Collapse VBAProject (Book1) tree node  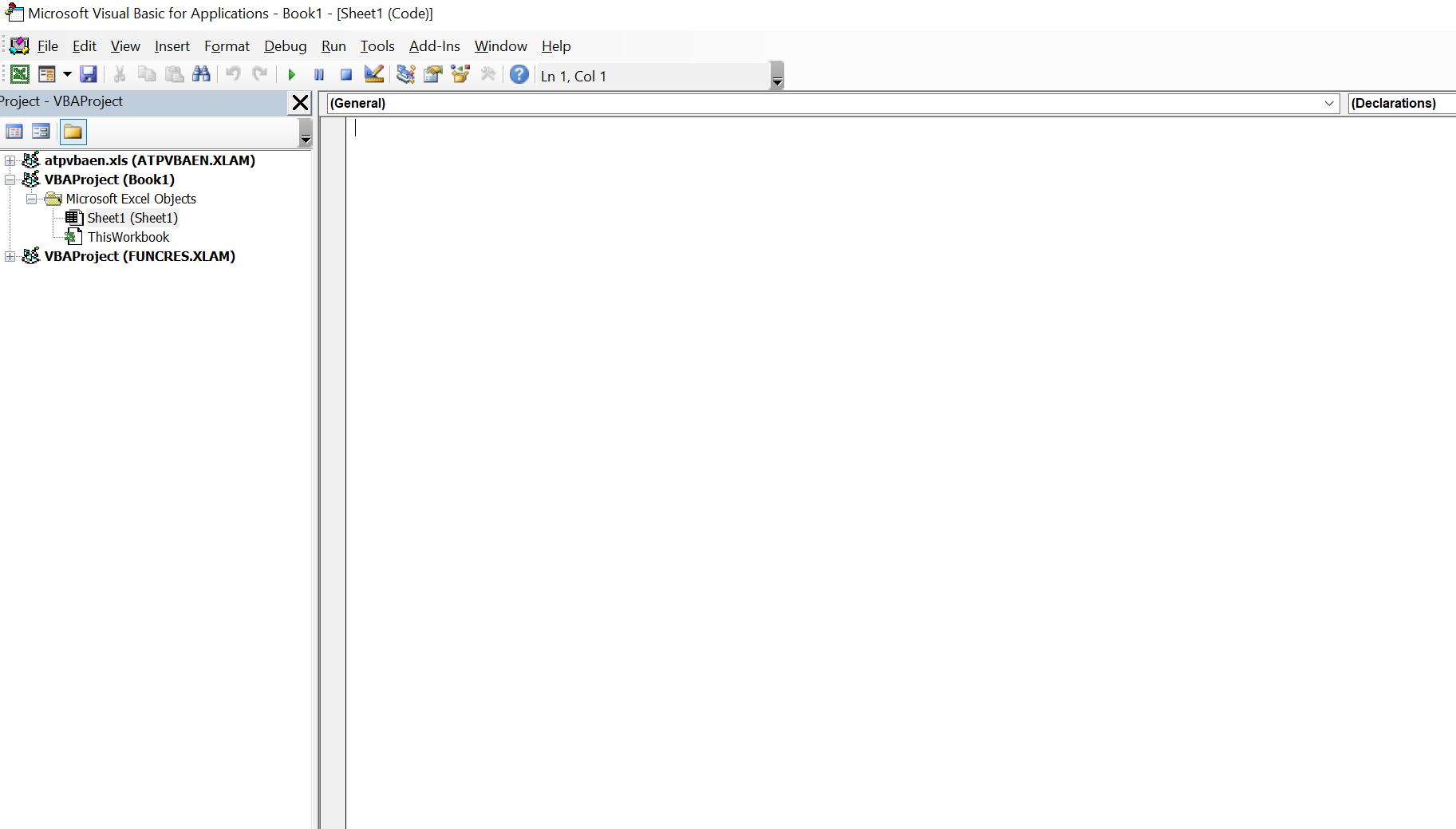point(10,180)
